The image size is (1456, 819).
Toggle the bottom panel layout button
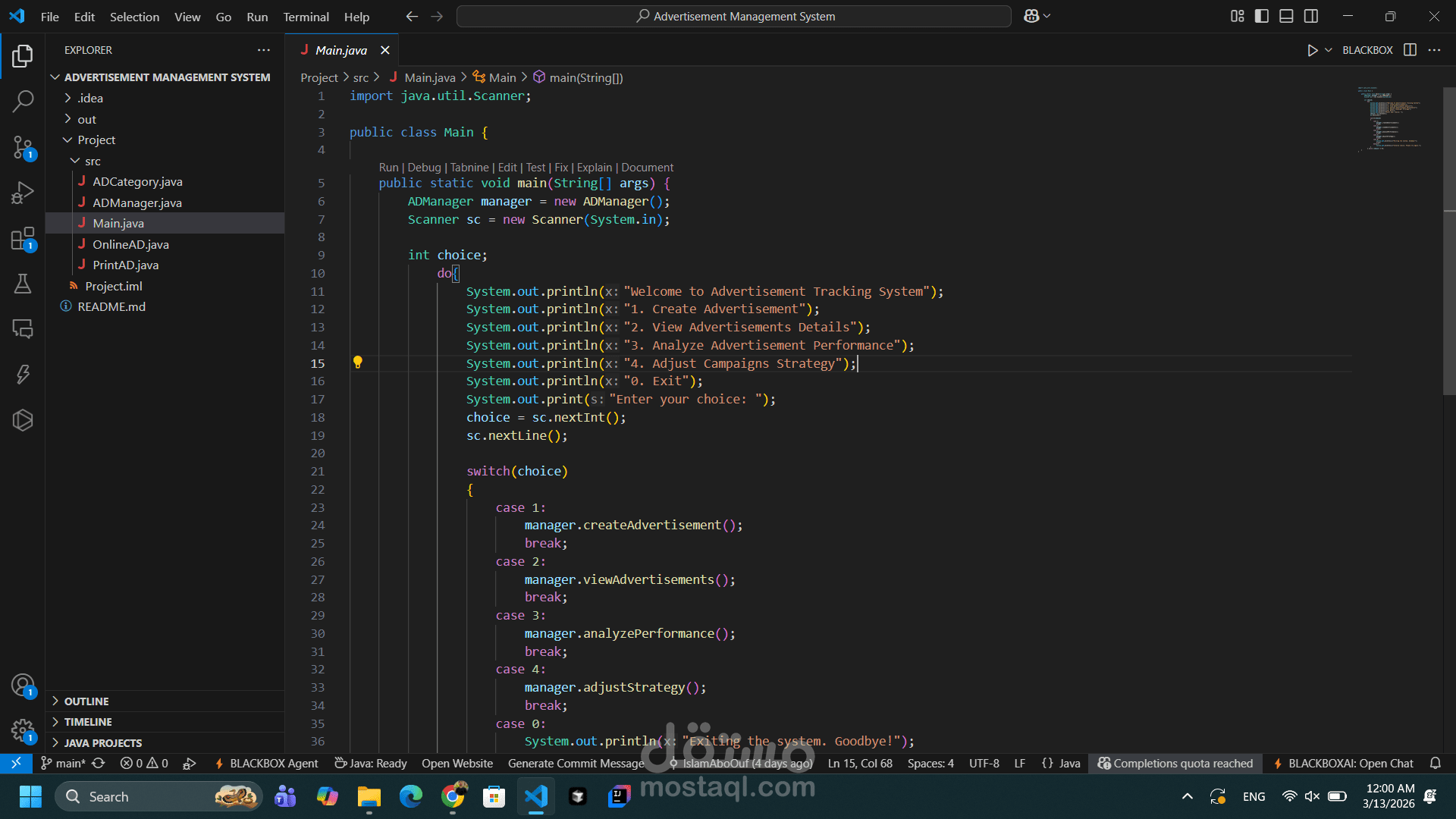click(1286, 16)
